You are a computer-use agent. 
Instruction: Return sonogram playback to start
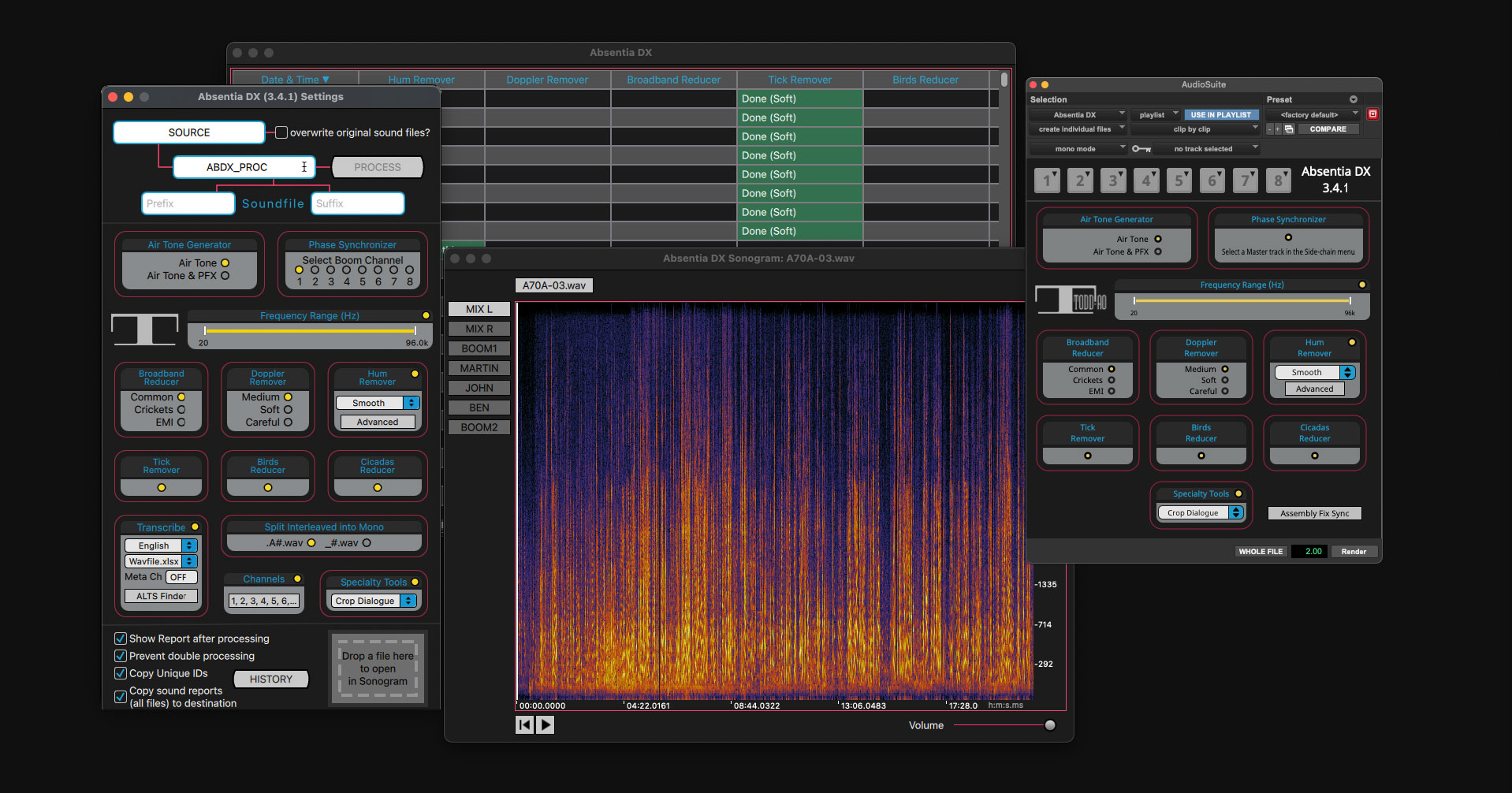coord(524,724)
